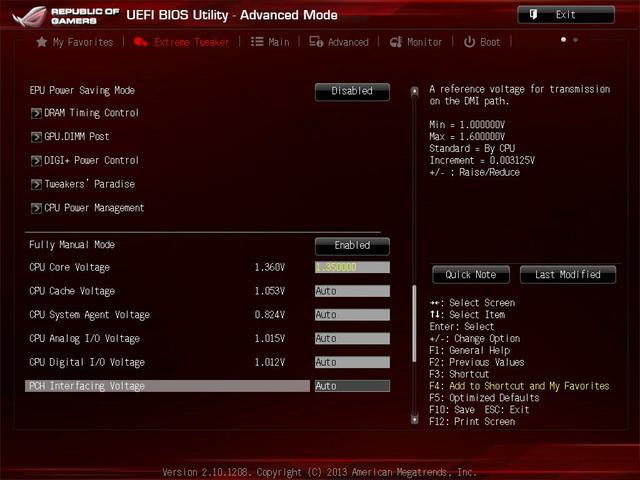Screen dimensions: 640x480
Task: Click the Boot tab power icon
Action: tap(469, 42)
